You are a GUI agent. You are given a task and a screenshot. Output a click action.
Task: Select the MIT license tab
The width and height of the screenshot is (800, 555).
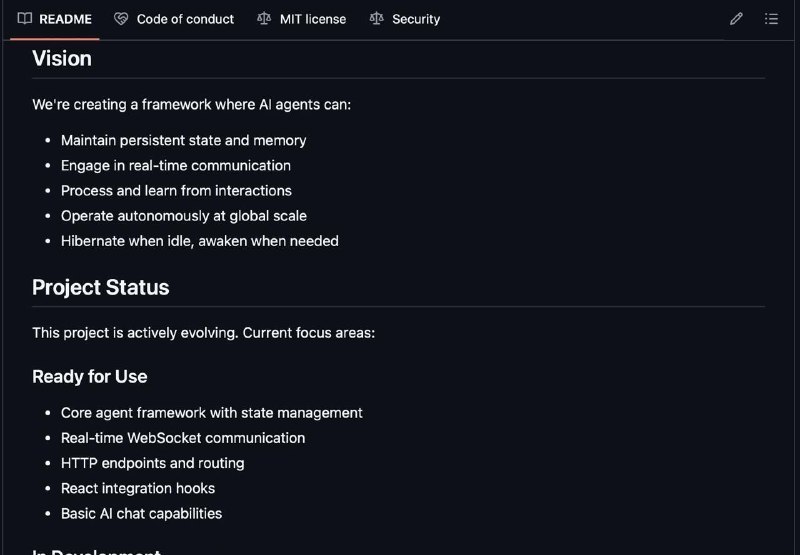[302, 19]
